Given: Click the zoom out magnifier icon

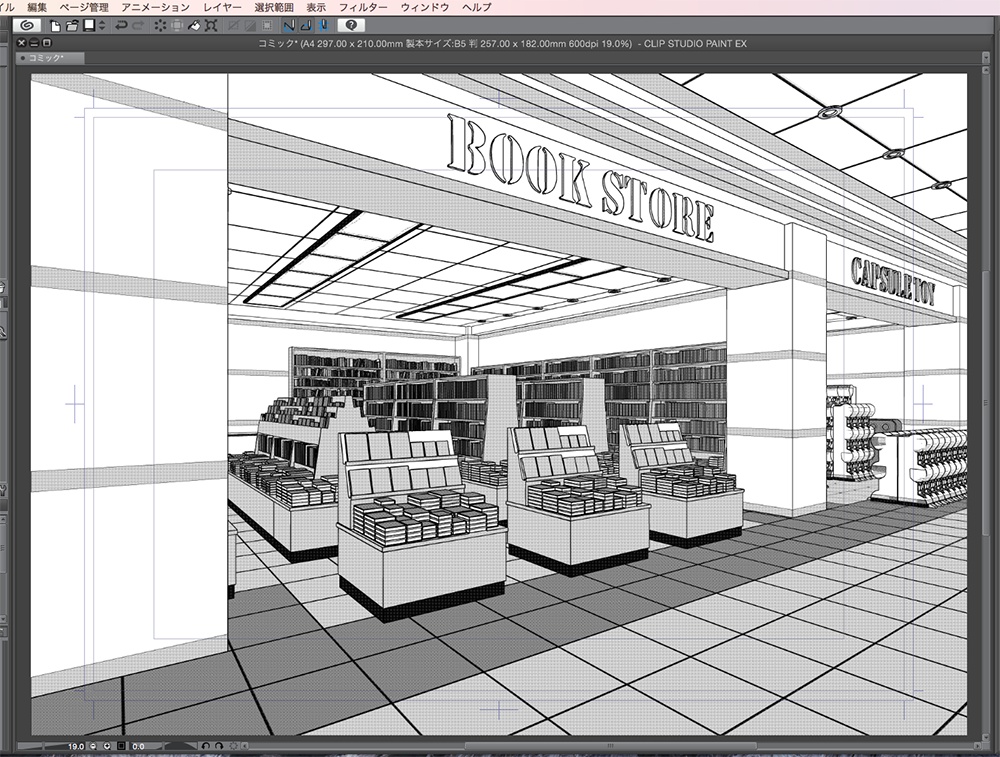Looking at the screenshot, I should pos(93,746).
